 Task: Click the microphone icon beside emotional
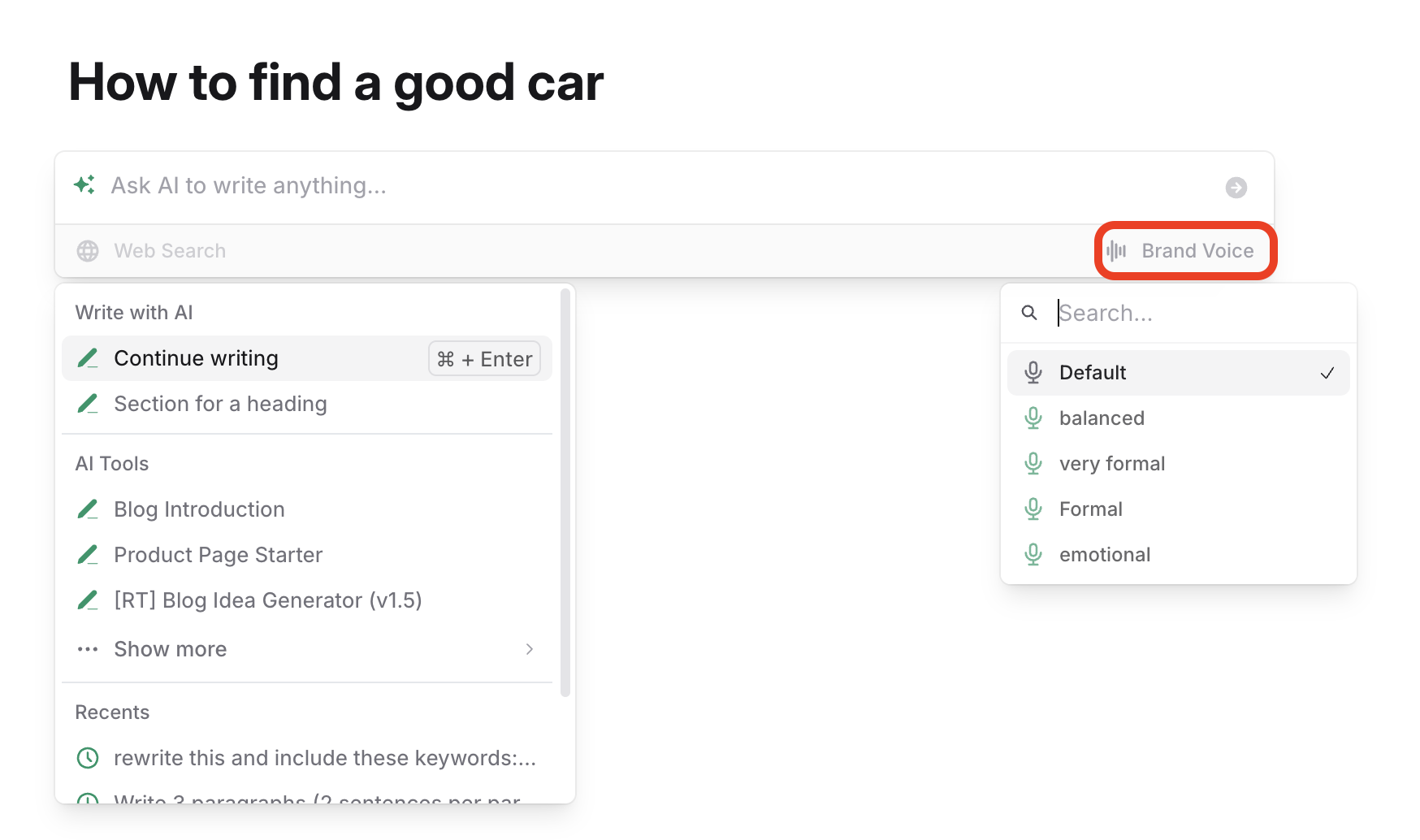coord(1033,555)
